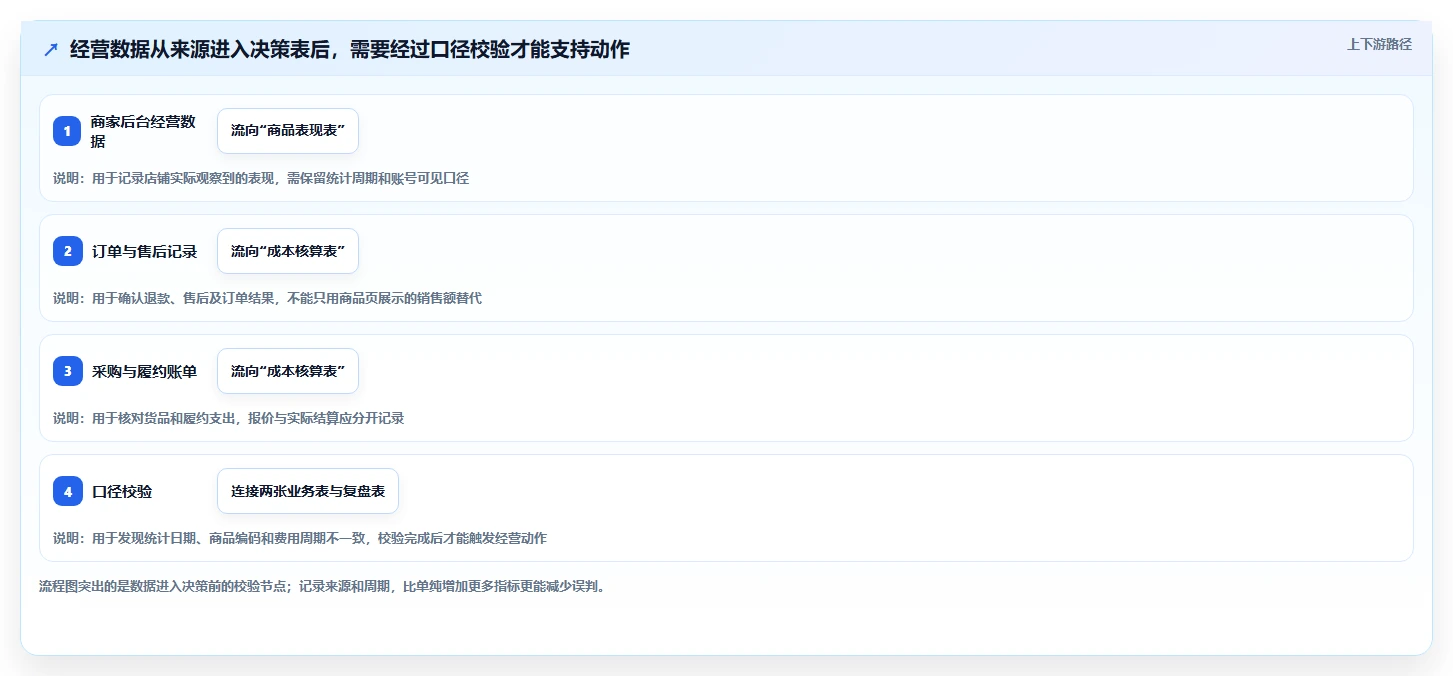The height and width of the screenshot is (676, 1453).
Task: Click the number 4 step badge
Action: point(67,491)
